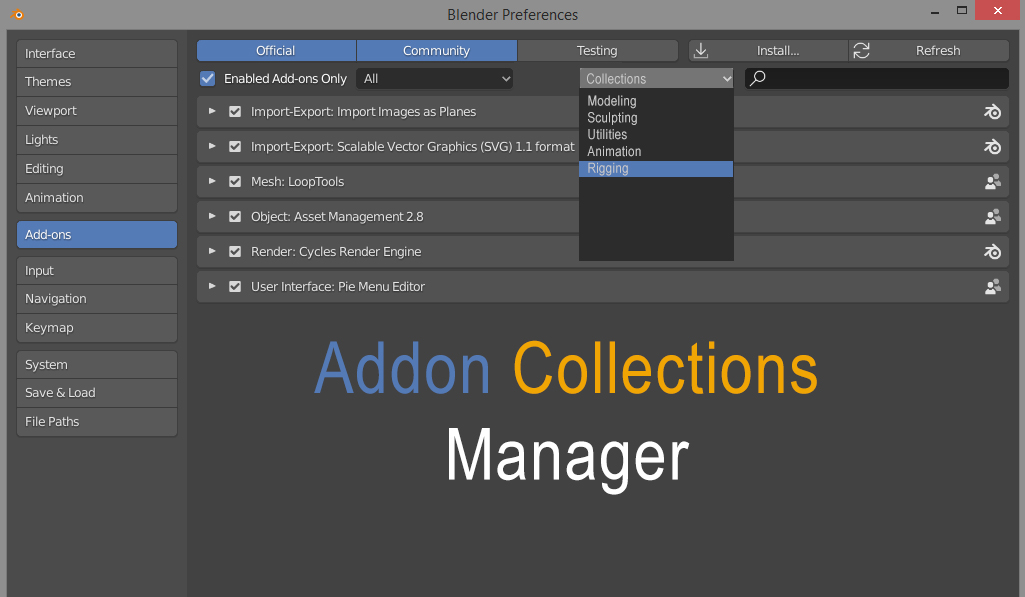Viewport: 1025px width, 597px height.
Task: Select Modeling from the Collections list
Action: (x=656, y=101)
